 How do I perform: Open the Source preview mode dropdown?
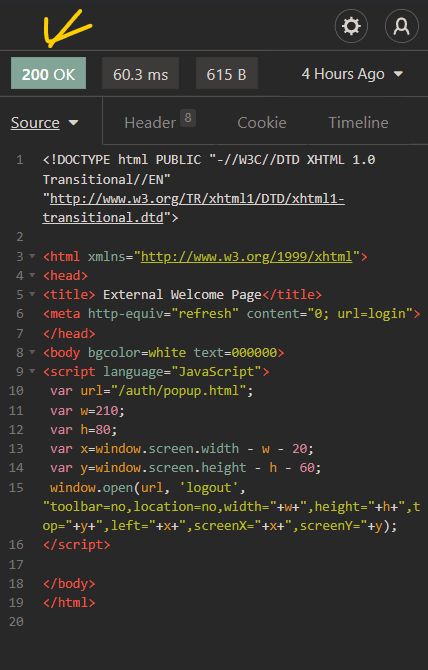44,123
